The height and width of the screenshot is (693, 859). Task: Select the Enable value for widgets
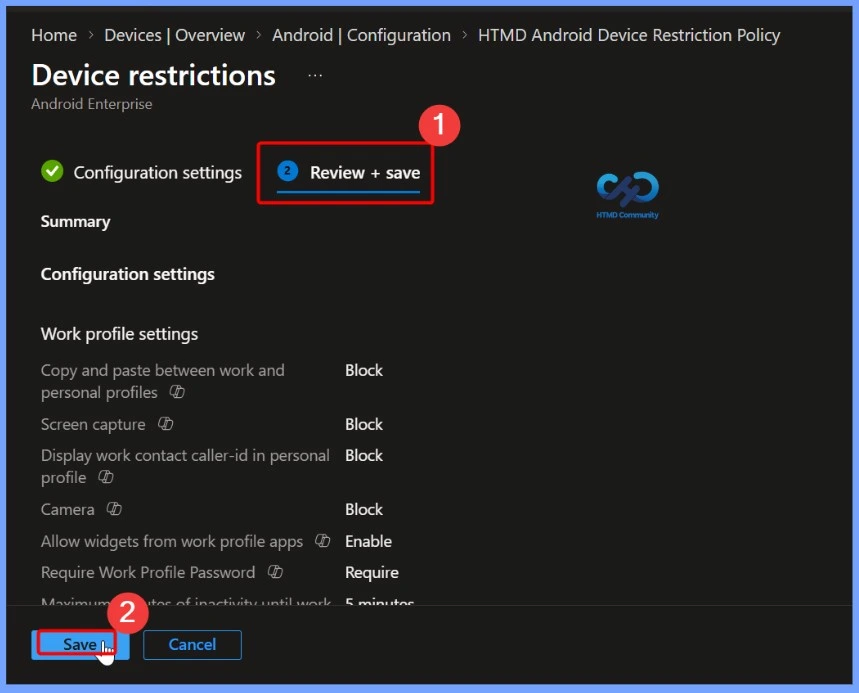(x=368, y=541)
